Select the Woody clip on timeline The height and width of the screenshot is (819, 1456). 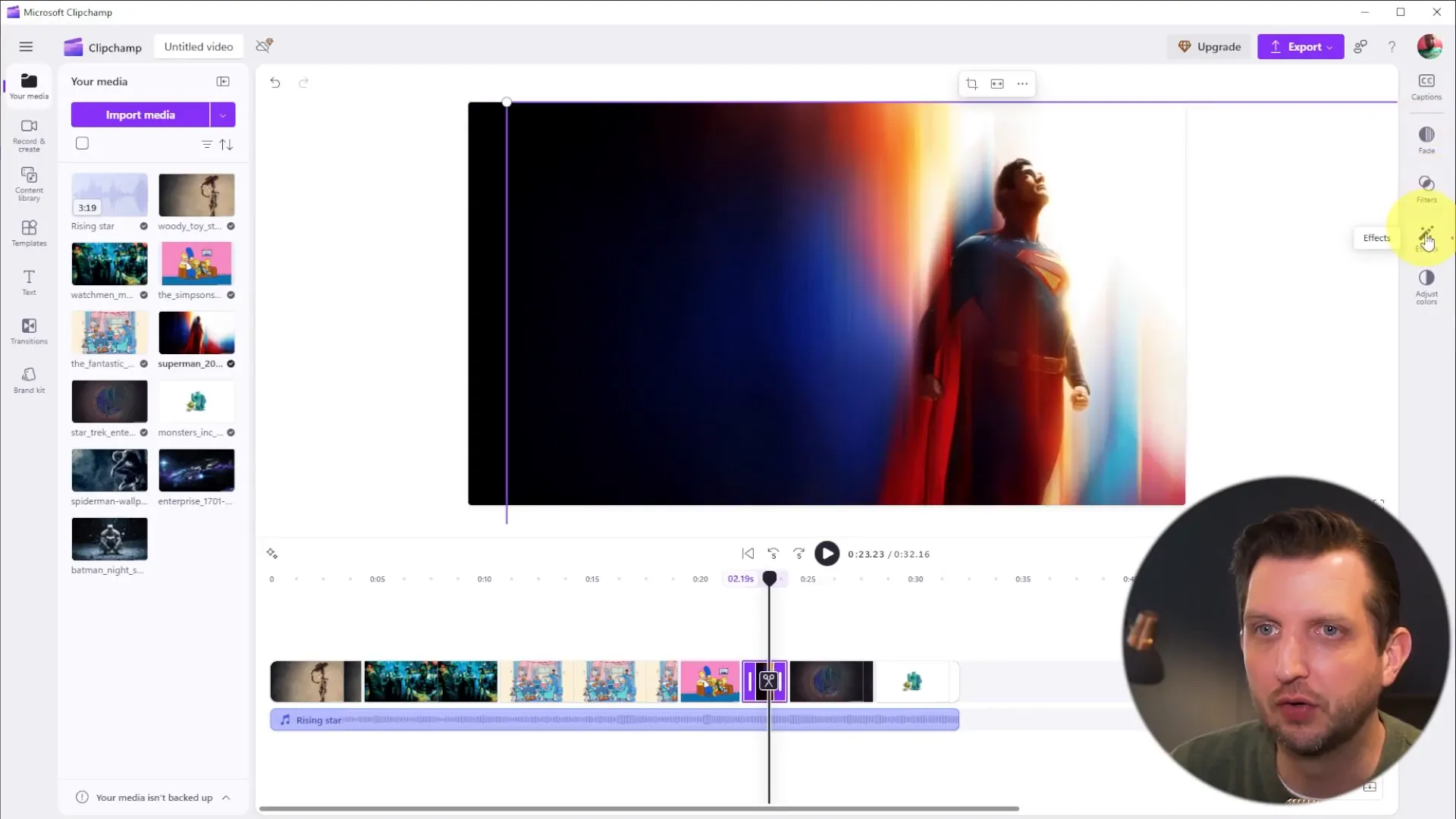coord(315,681)
